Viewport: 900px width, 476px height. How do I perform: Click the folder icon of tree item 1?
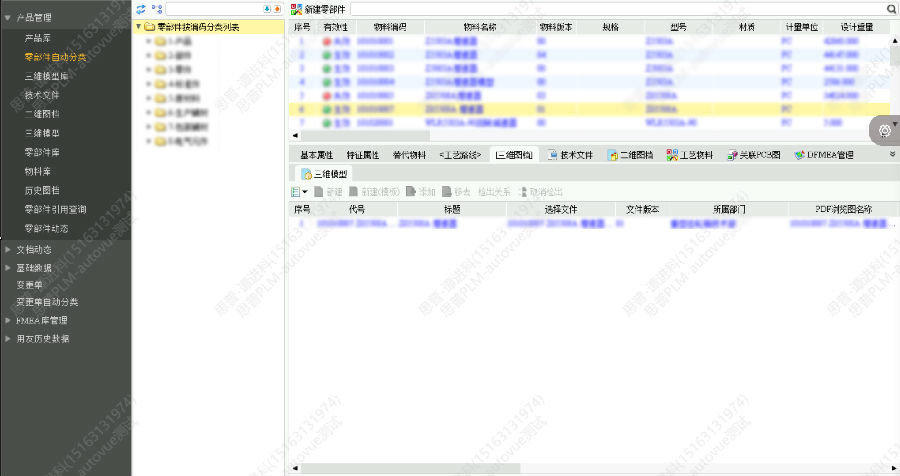[161, 41]
